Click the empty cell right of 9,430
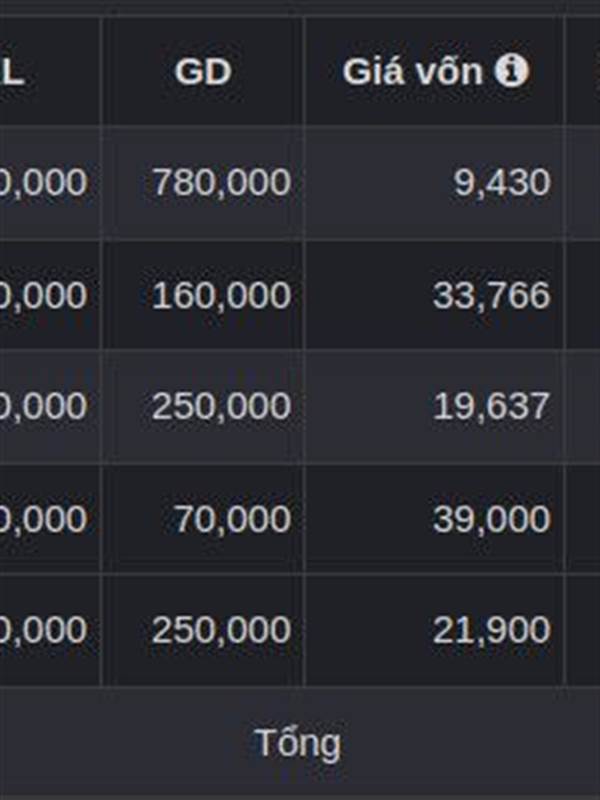600x800 pixels. pyautogui.click(x=583, y=182)
